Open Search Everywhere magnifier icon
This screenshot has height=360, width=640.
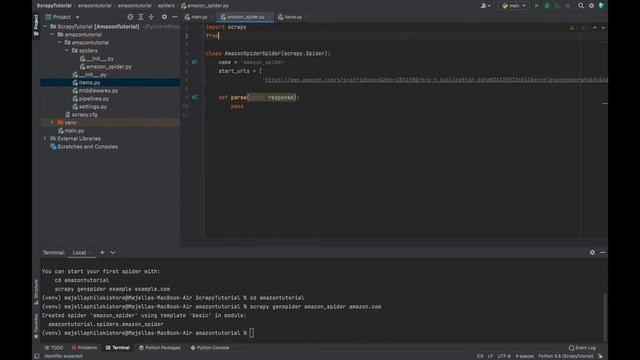(581, 6)
